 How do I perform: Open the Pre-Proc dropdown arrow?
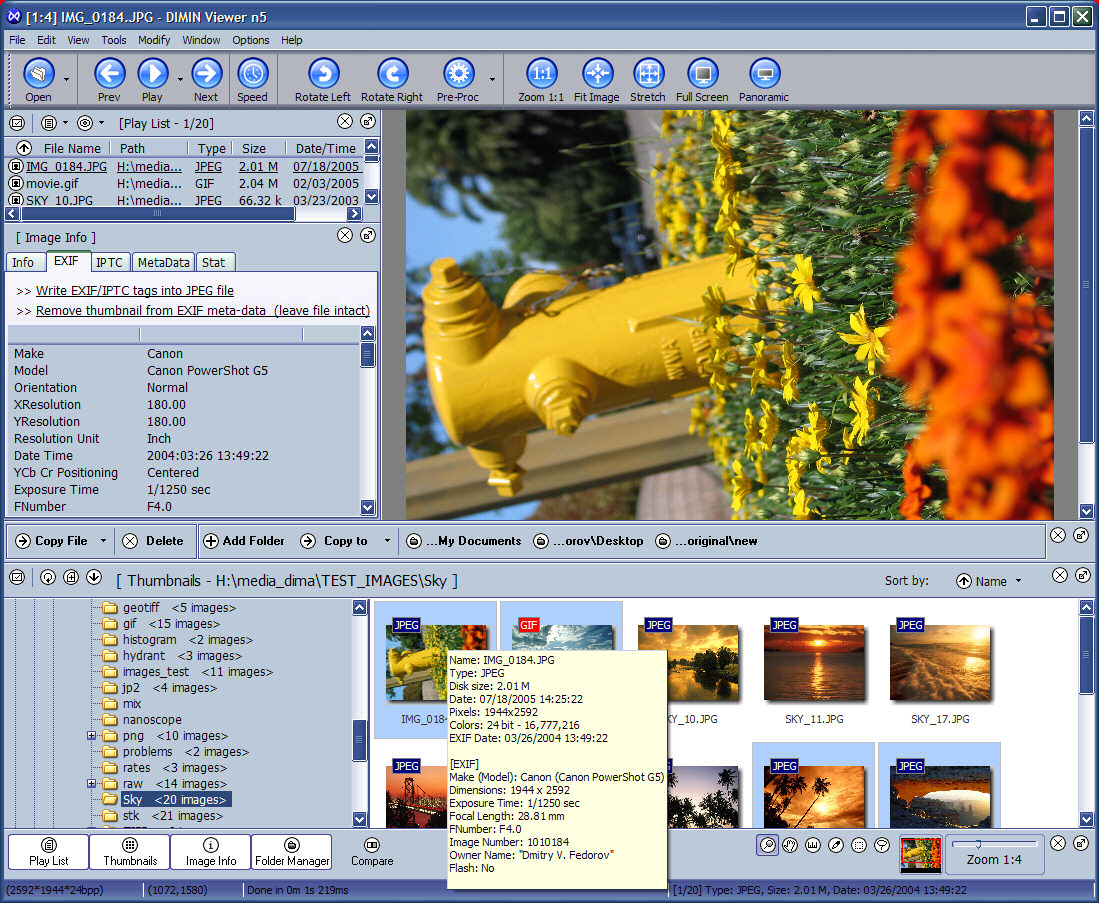tap(492, 79)
